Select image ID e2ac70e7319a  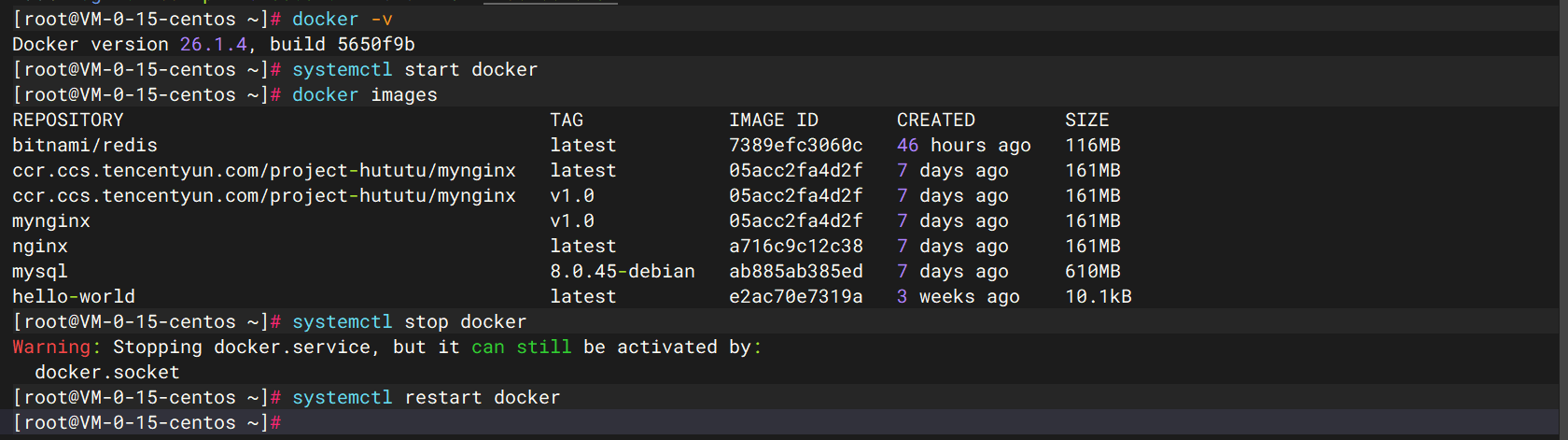(x=796, y=296)
